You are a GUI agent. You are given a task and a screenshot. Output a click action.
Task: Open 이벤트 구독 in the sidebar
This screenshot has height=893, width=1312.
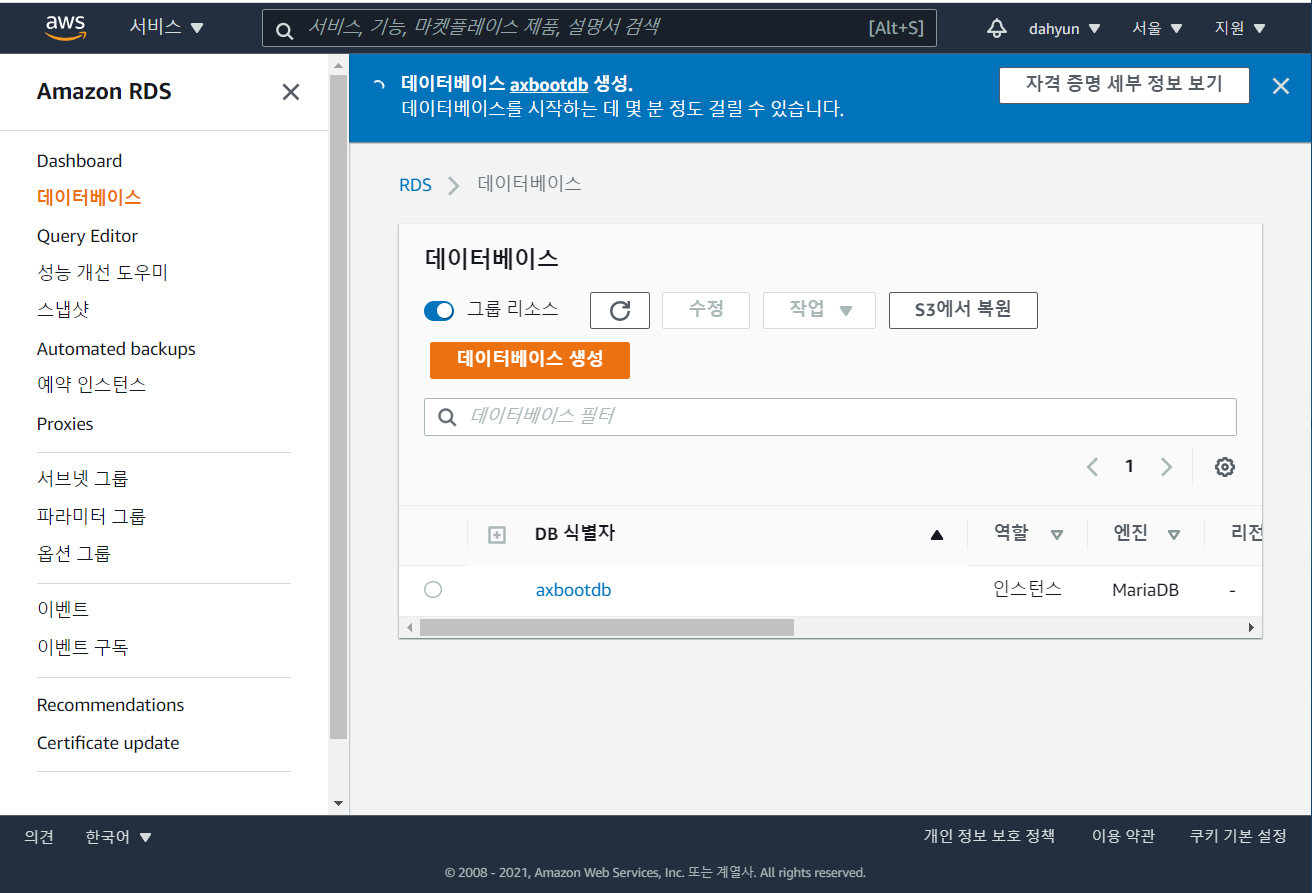pos(82,648)
